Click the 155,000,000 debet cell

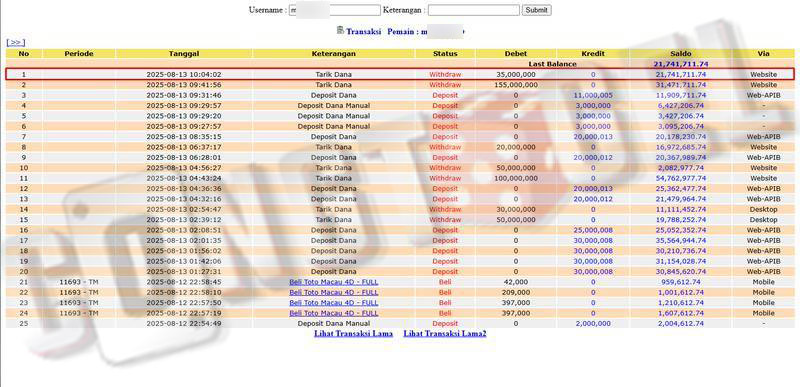515,85
